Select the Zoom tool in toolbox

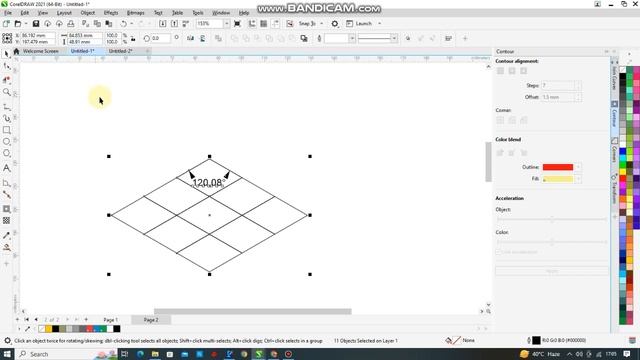point(7,92)
